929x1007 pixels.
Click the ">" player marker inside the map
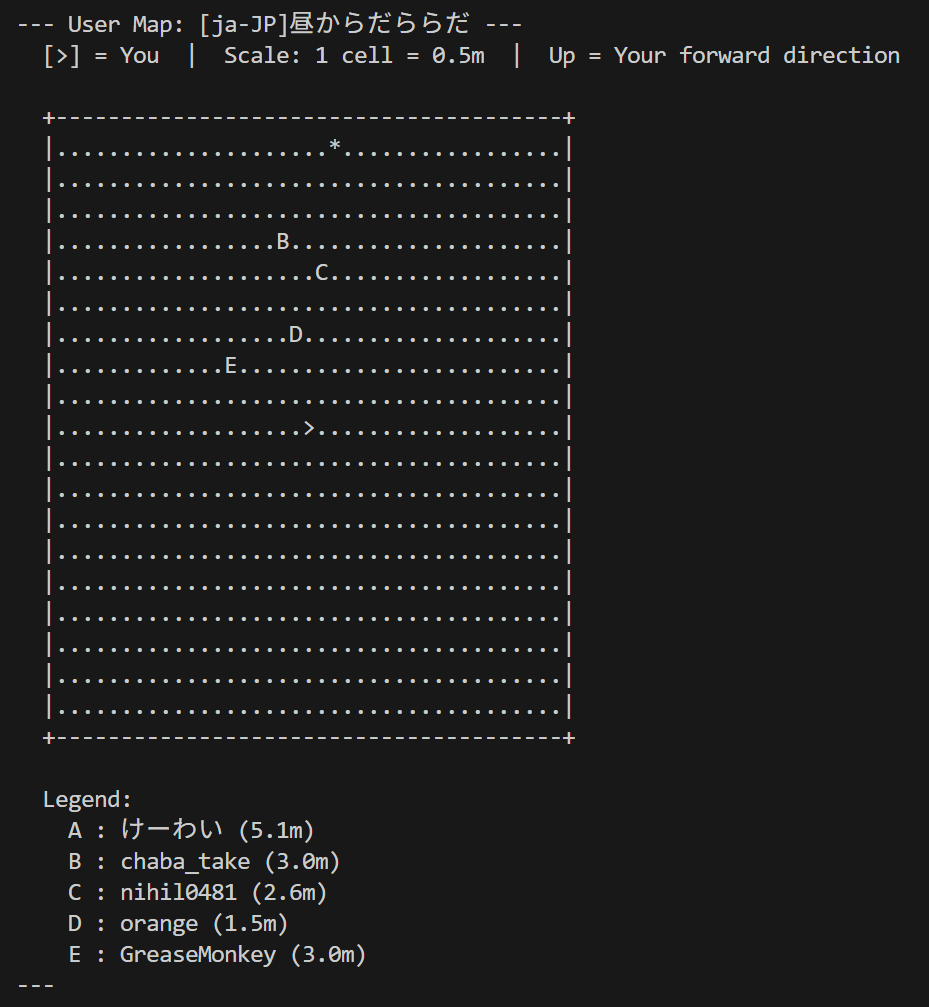[x=309, y=428]
